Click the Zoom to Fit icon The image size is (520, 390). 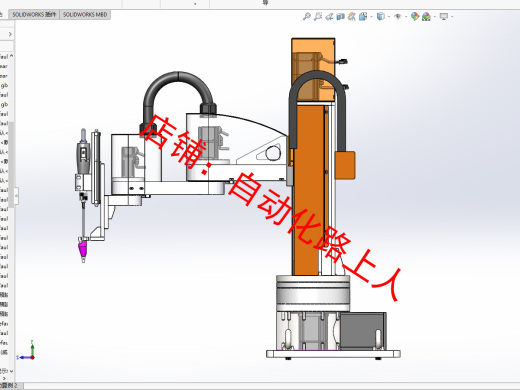[x=306, y=16]
